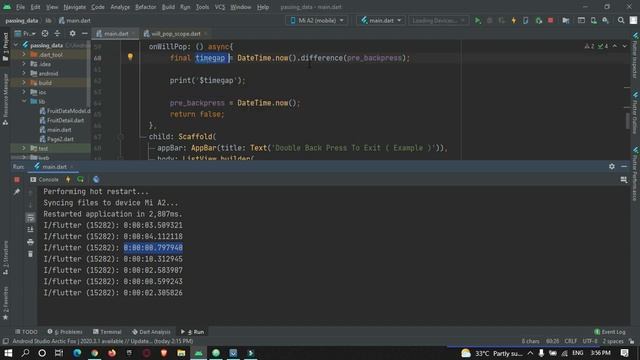
Task: Open Dart Analysis tool window tab
Action: 151,332
